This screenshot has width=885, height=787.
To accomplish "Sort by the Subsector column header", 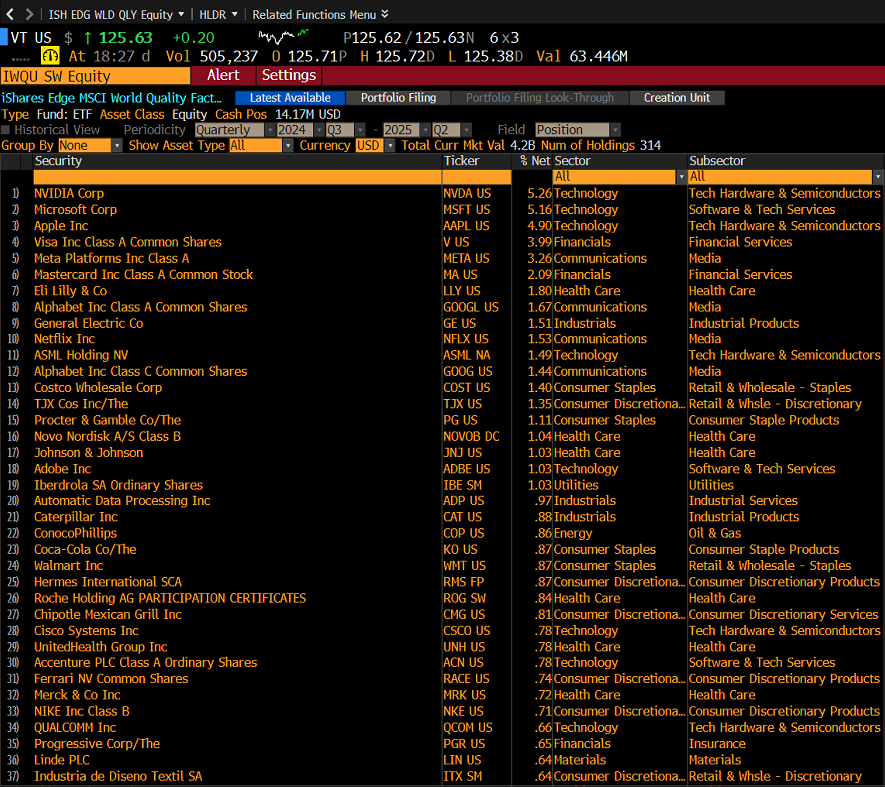I will [x=717, y=161].
